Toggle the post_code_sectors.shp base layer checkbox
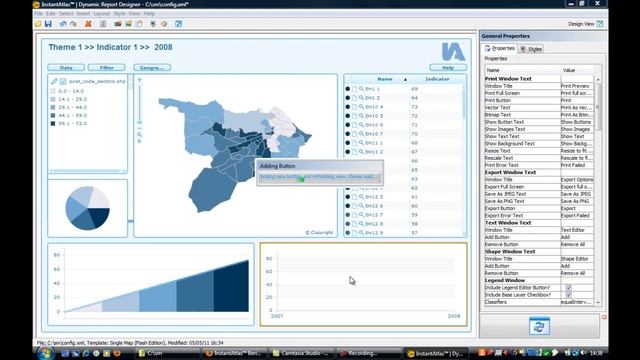The image size is (640, 360). (63, 81)
